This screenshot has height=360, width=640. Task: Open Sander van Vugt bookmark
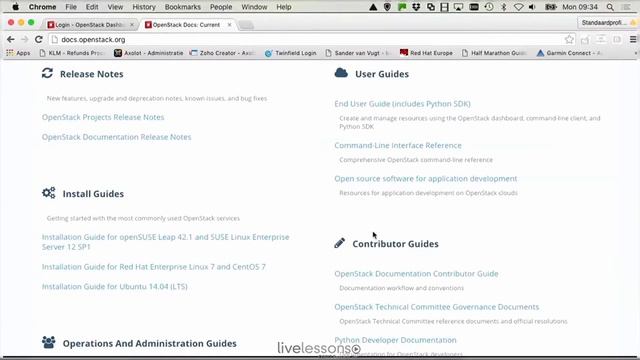[359, 53]
